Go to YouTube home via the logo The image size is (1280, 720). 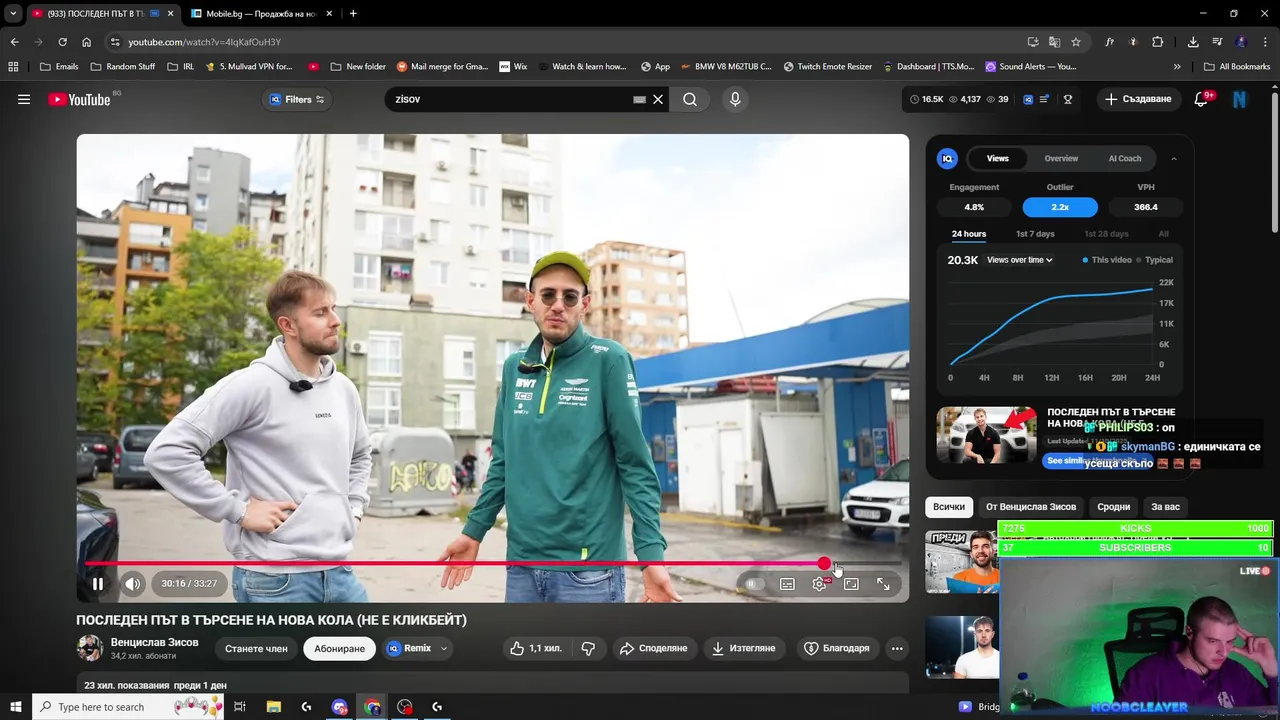point(78,99)
